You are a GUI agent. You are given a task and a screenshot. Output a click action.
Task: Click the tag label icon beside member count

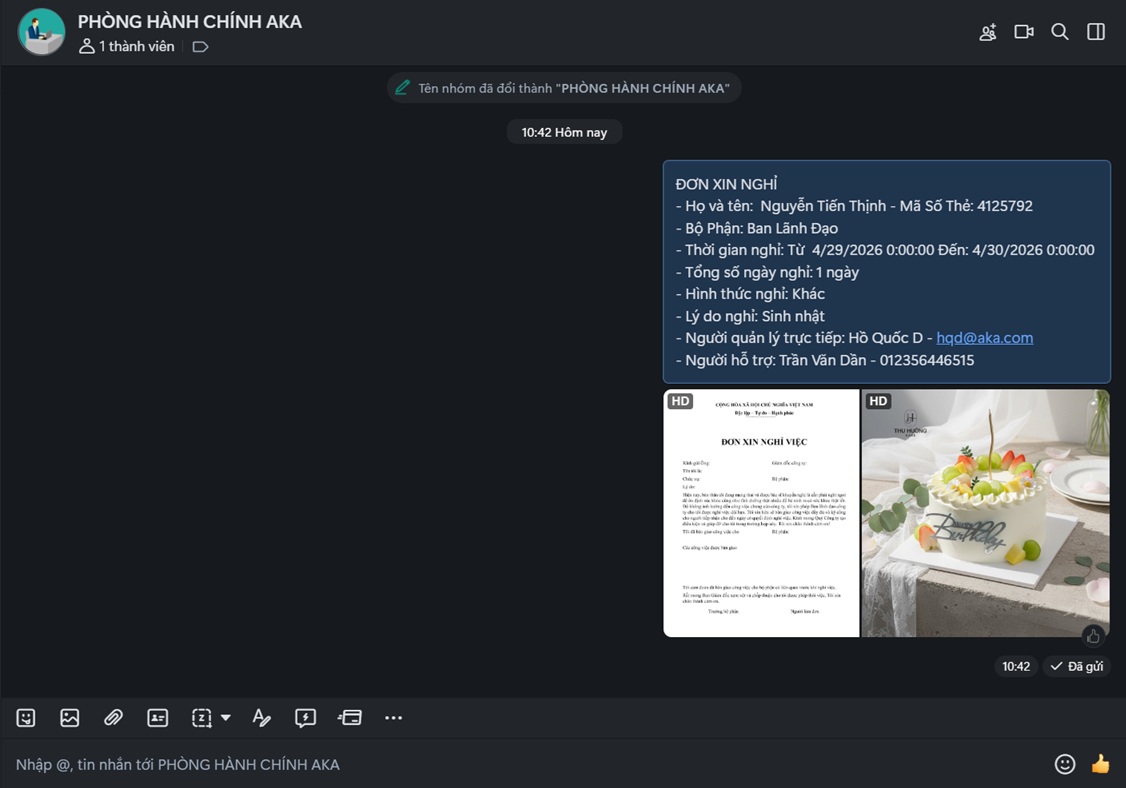click(200, 47)
